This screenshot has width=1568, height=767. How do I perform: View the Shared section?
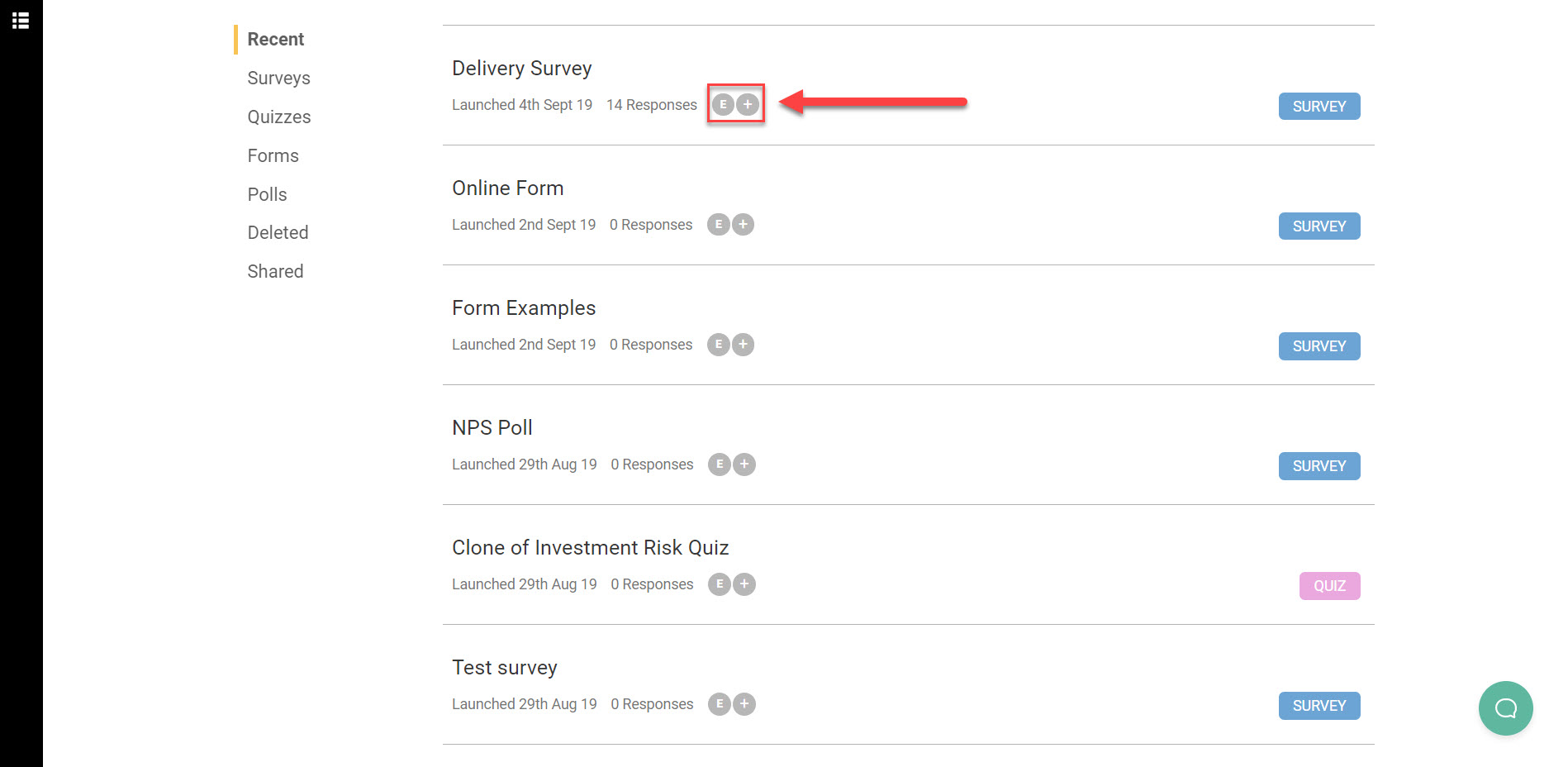click(x=276, y=271)
